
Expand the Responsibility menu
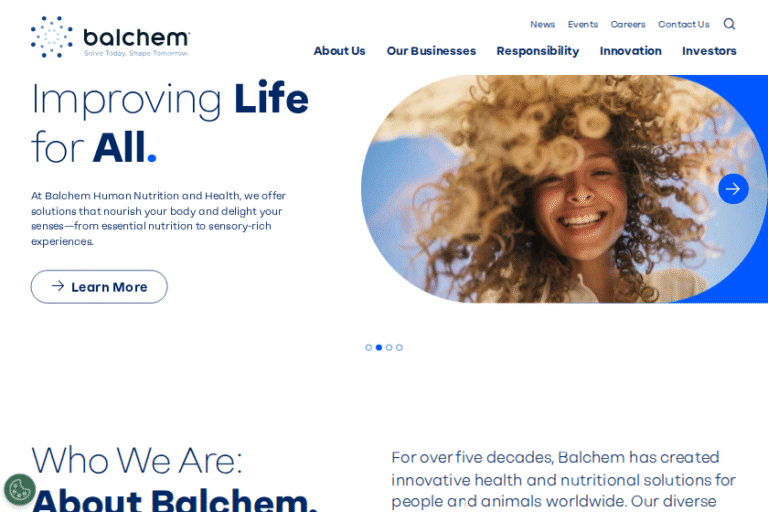(538, 51)
